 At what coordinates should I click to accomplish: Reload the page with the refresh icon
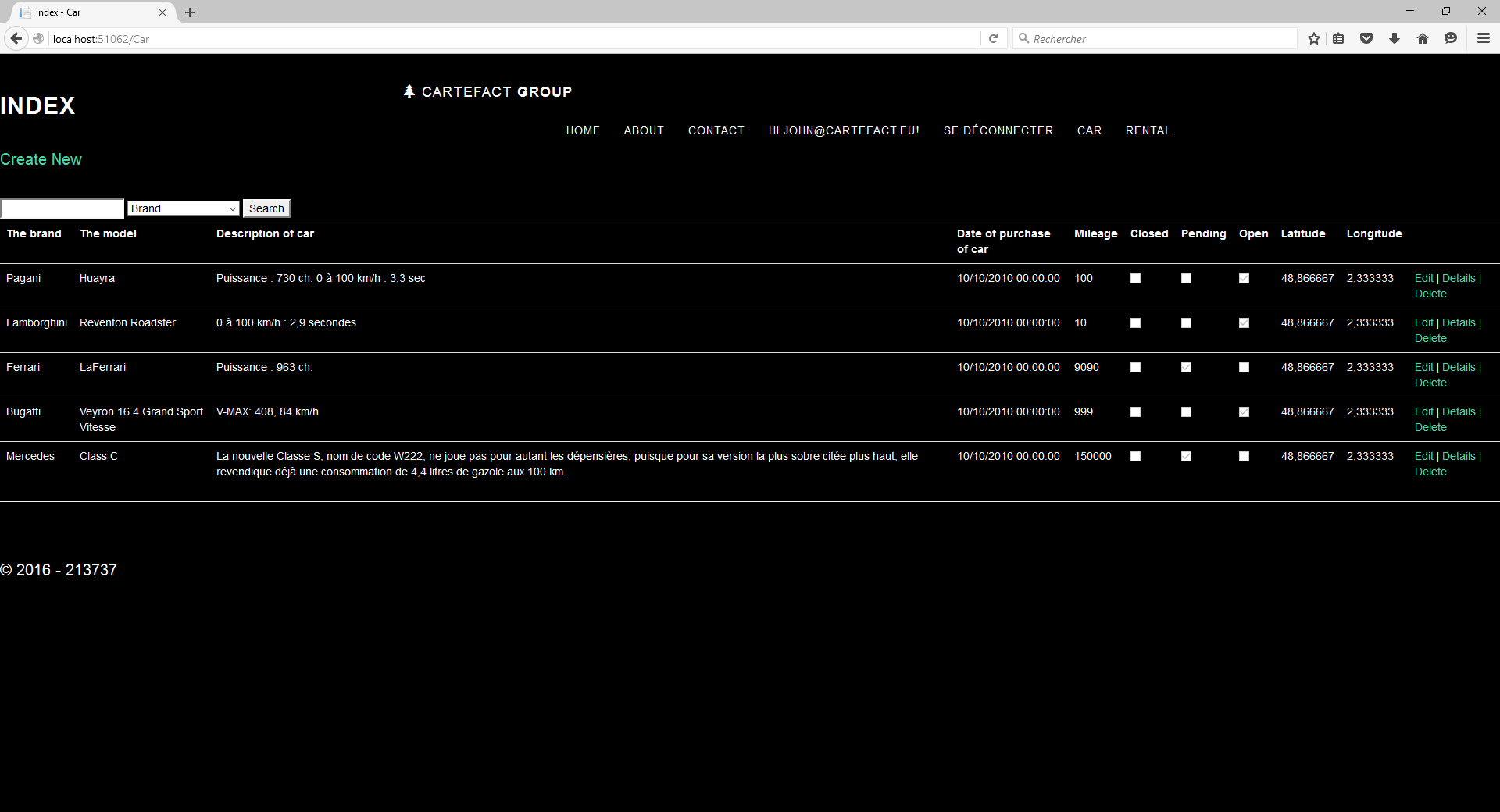click(x=993, y=38)
